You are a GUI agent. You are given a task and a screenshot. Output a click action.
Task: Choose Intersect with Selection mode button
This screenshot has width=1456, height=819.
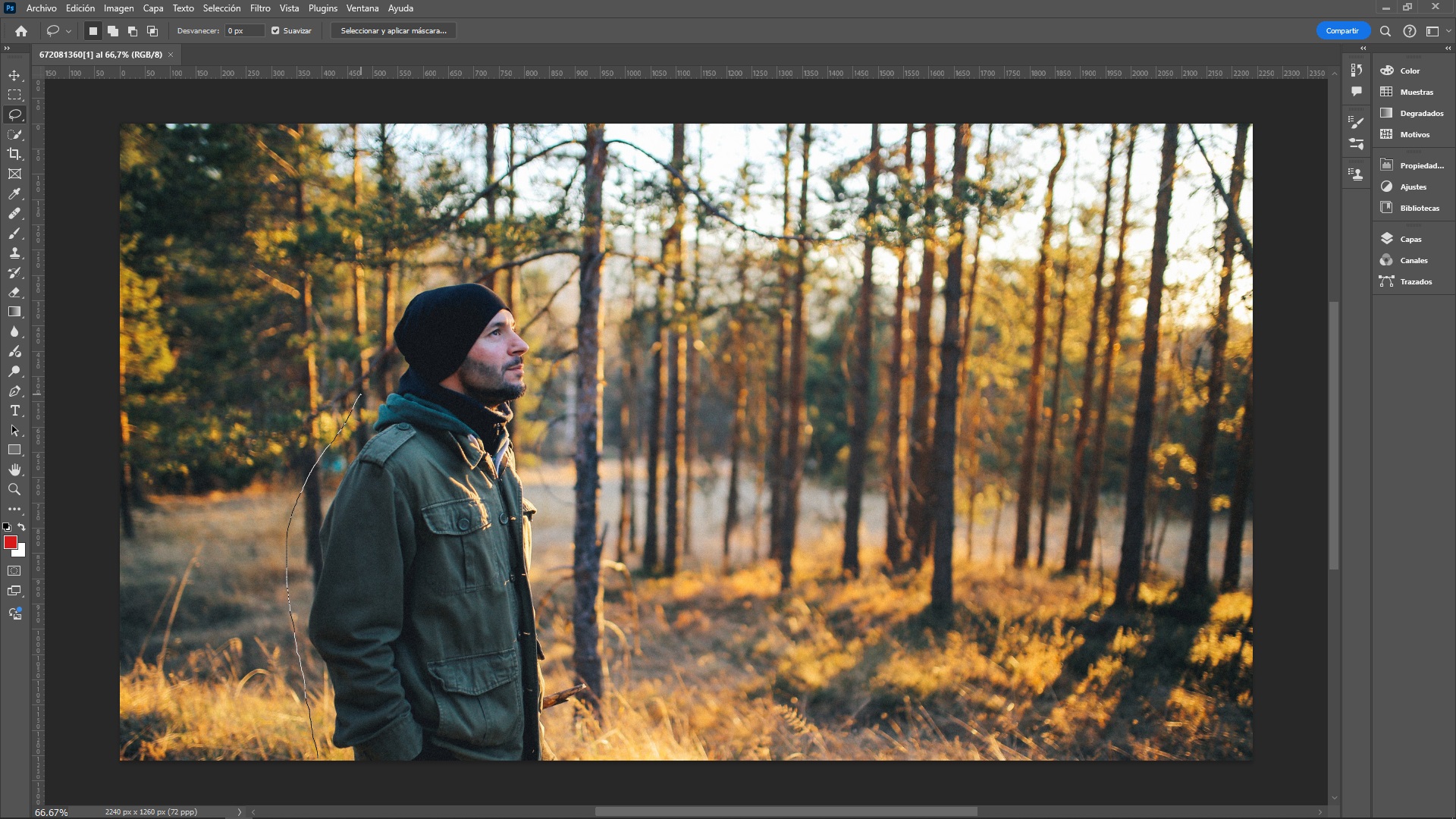point(152,31)
